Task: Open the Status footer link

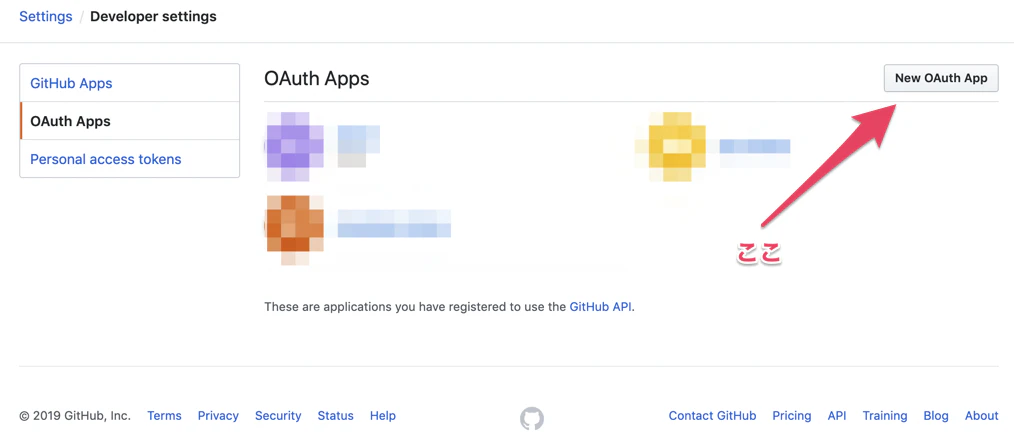Action: coord(336,416)
